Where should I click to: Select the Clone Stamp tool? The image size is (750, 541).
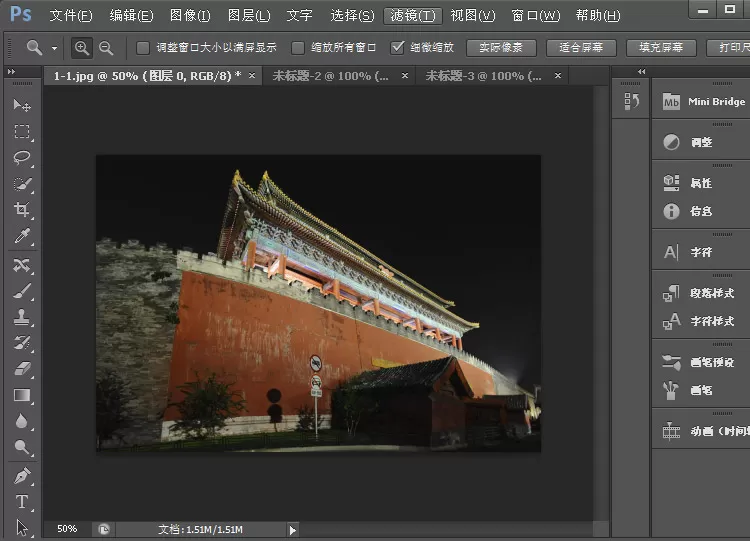tap(22, 317)
